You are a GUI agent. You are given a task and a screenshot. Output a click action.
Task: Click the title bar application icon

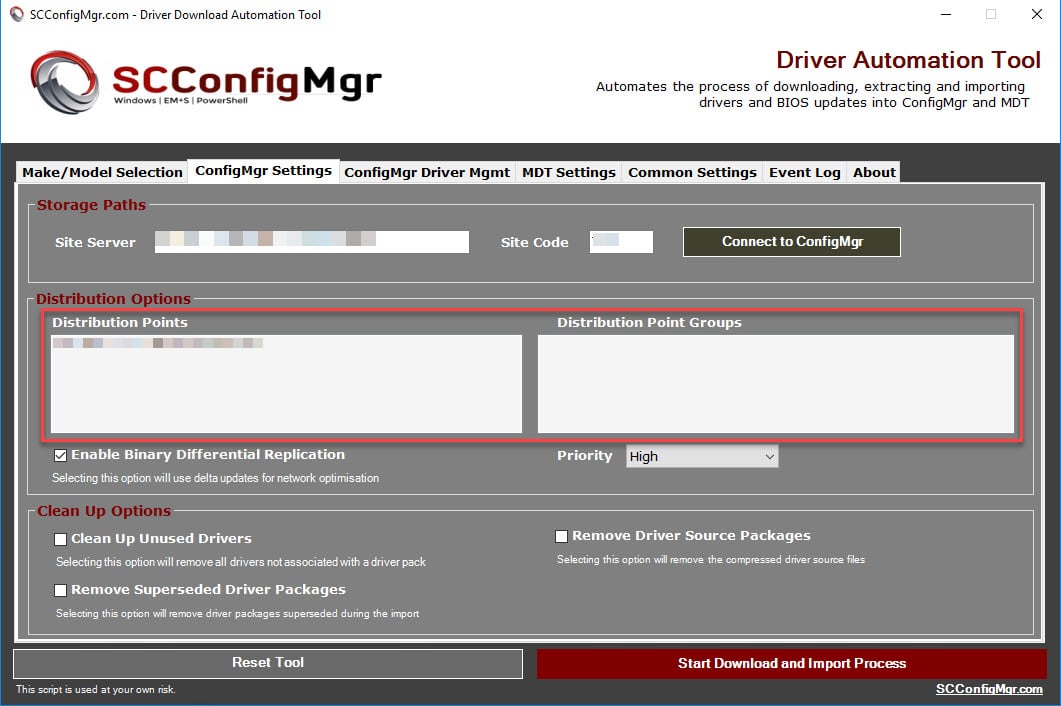[x=16, y=14]
